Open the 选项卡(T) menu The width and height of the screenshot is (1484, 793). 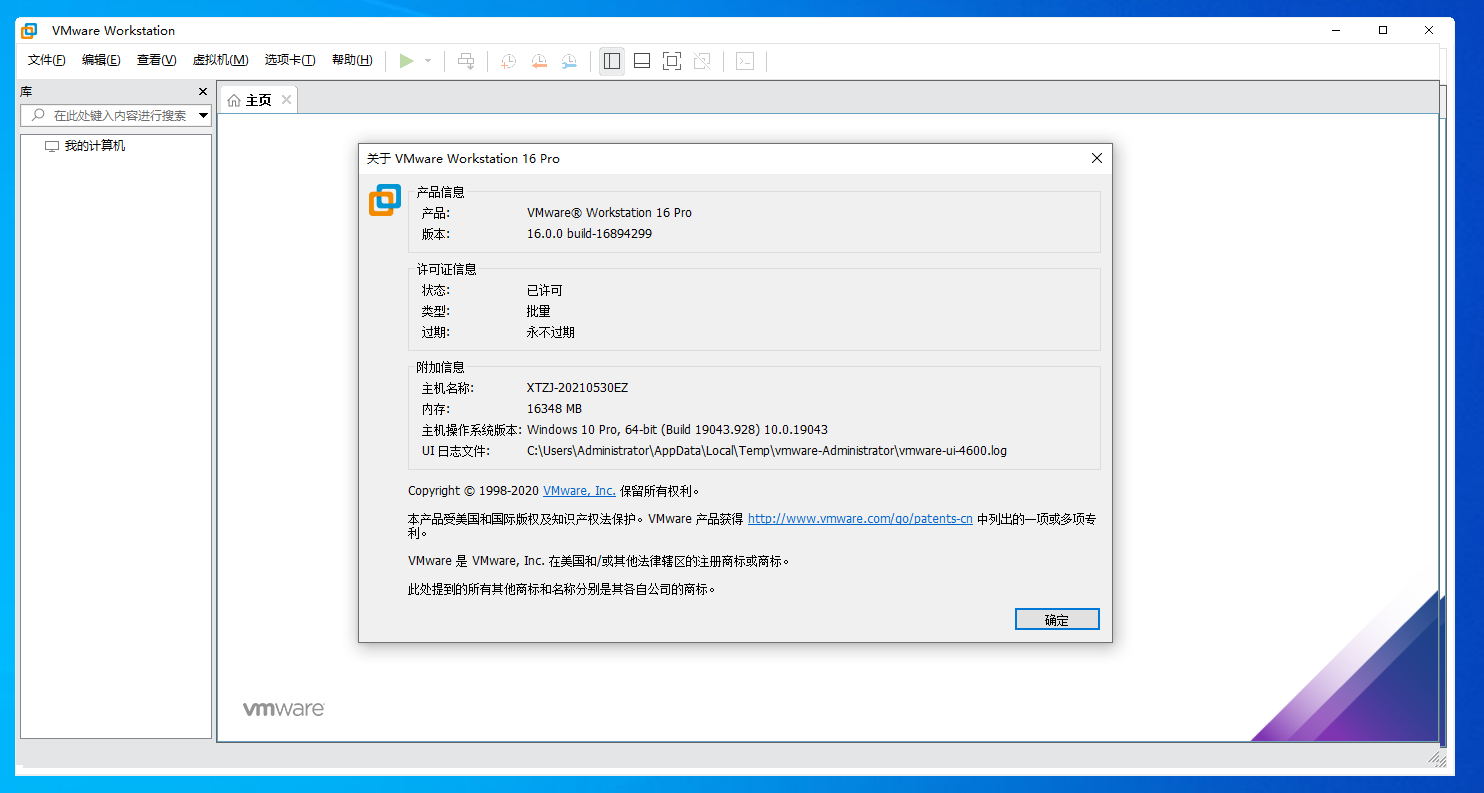[290, 60]
